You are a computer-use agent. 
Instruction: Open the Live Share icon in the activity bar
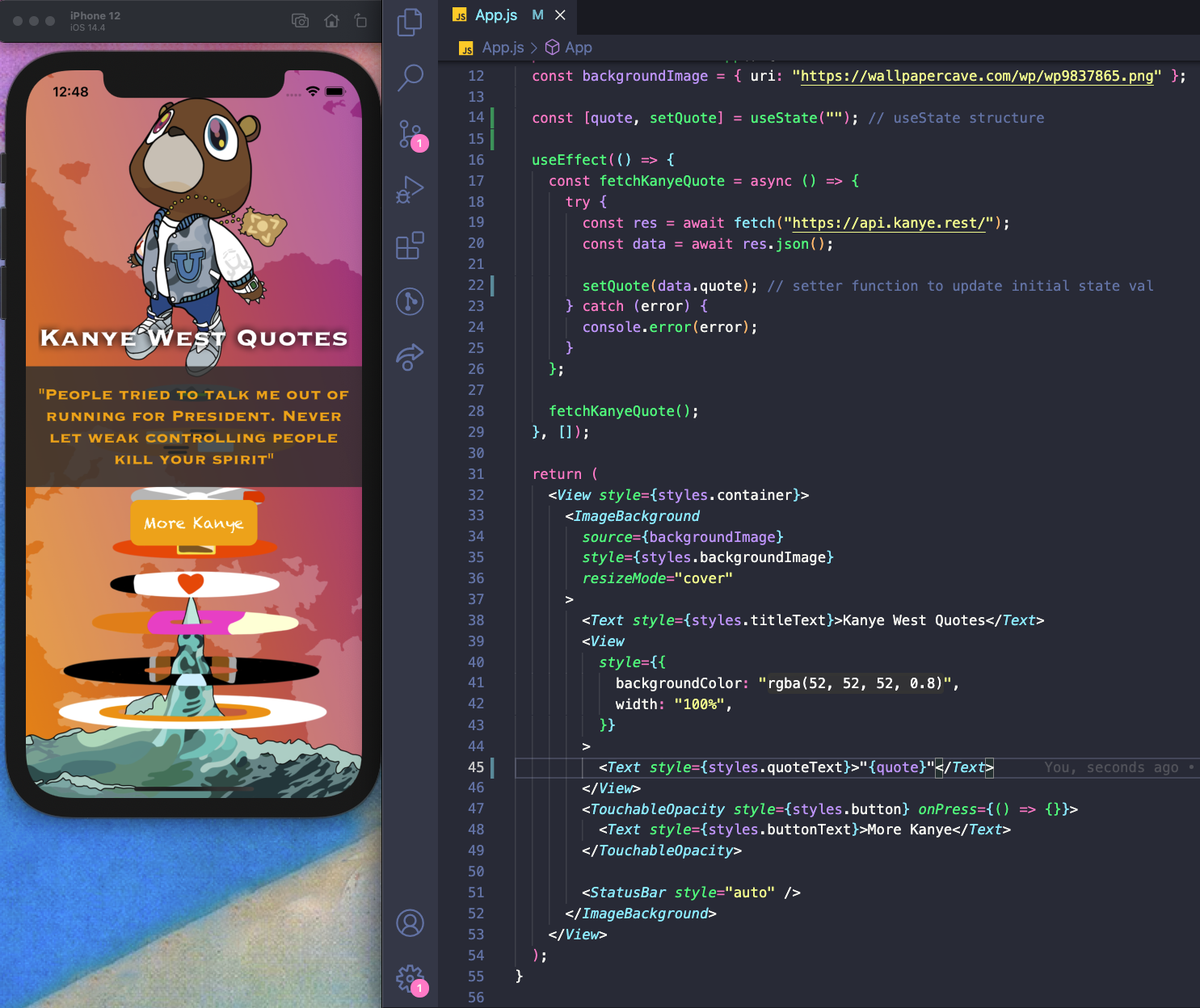pyautogui.click(x=410, y=357)
